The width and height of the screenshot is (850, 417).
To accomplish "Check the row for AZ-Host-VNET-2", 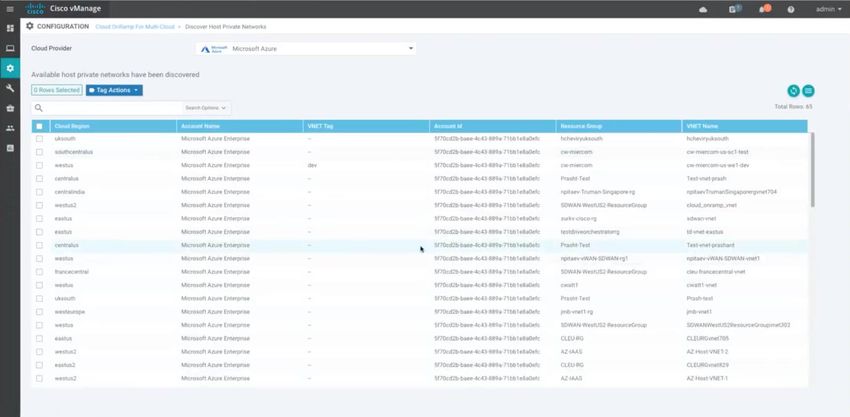I will pyautogui.click(x=39, y=352).
